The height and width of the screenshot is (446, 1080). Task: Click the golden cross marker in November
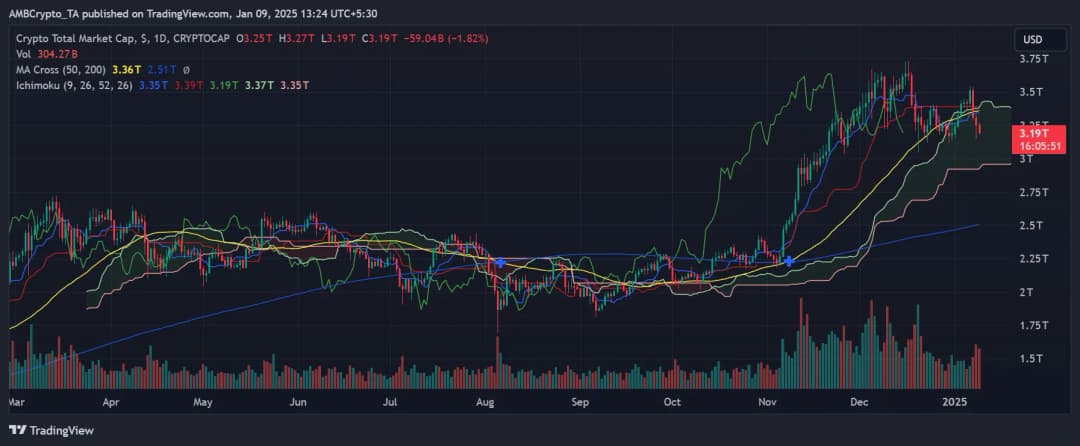(x=789, y=261)
